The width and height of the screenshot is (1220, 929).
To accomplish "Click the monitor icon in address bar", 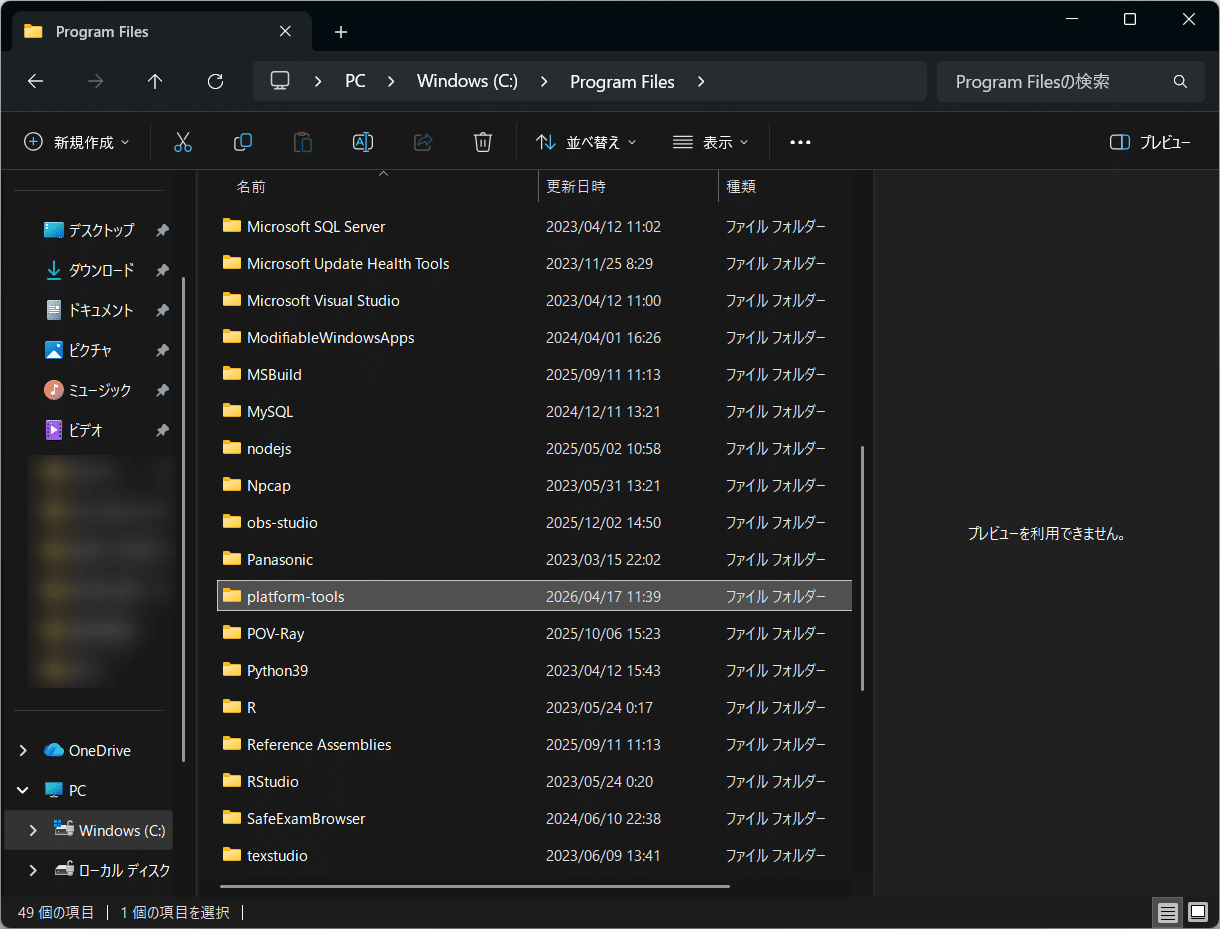I will pos(280,81).
